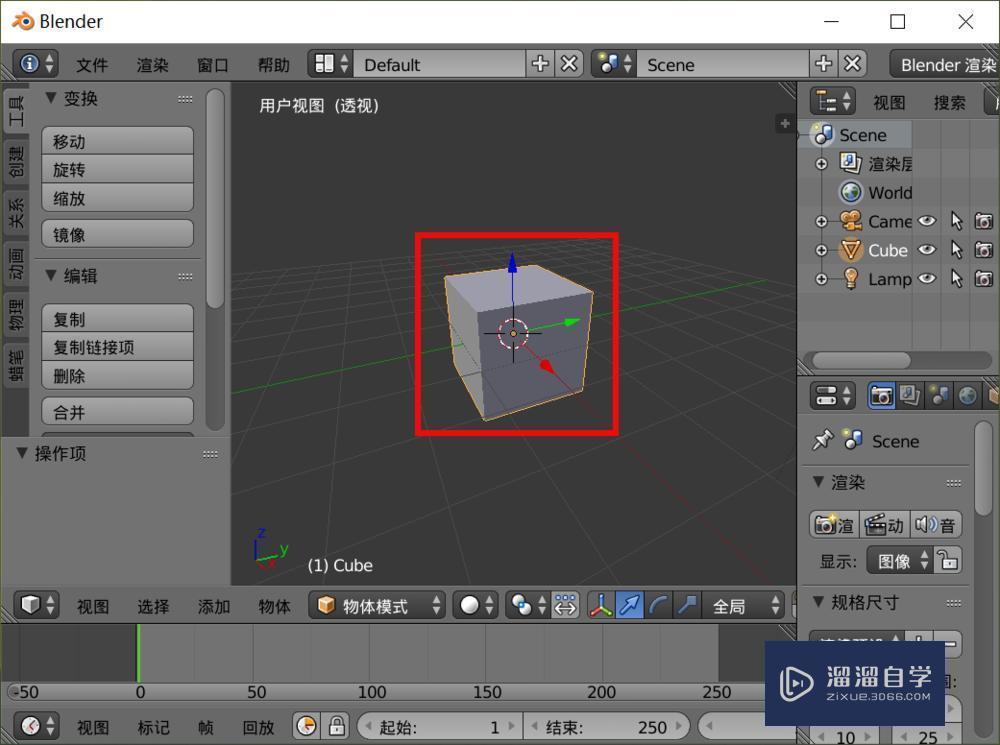The height and width of the screenshot is (745, 1000).
Task: Open the outliner 搜索 menu
Action: (950, 103)
